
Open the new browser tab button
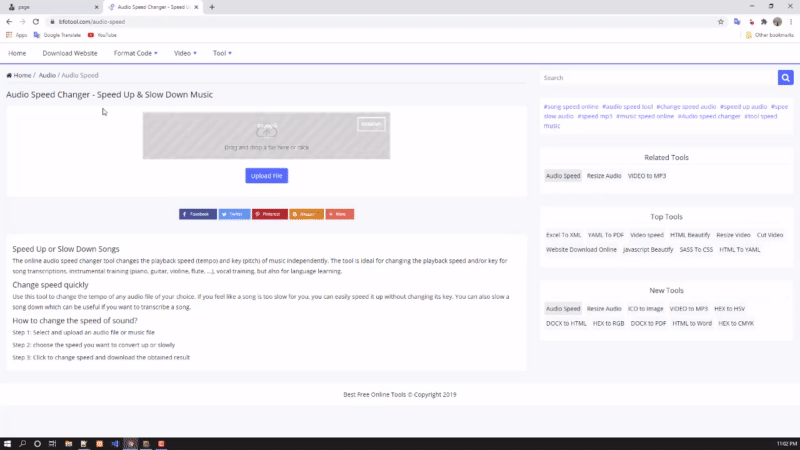(212, 7)
